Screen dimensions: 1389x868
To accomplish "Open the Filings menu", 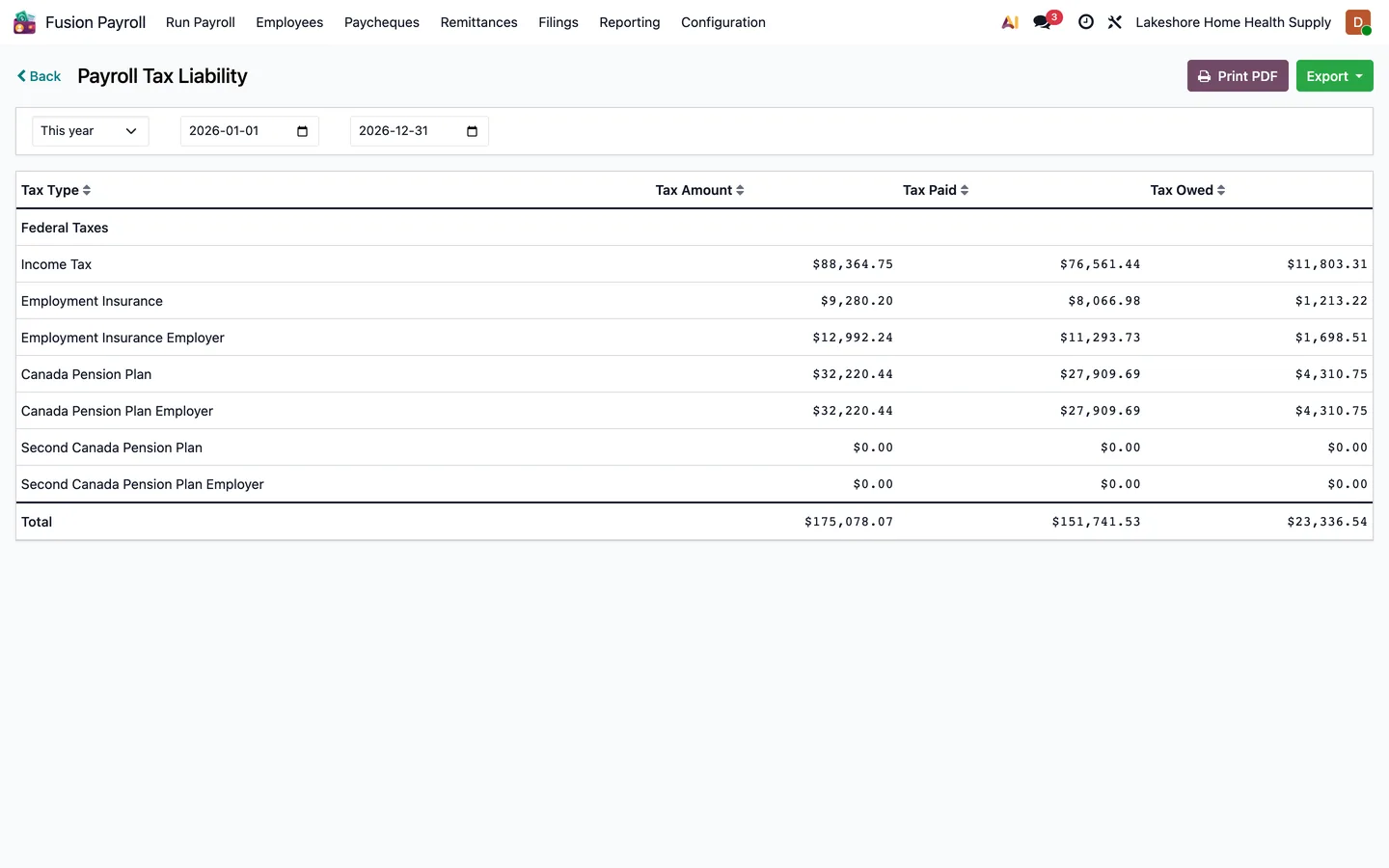I will pyautogui.click(x=558, y=22).
